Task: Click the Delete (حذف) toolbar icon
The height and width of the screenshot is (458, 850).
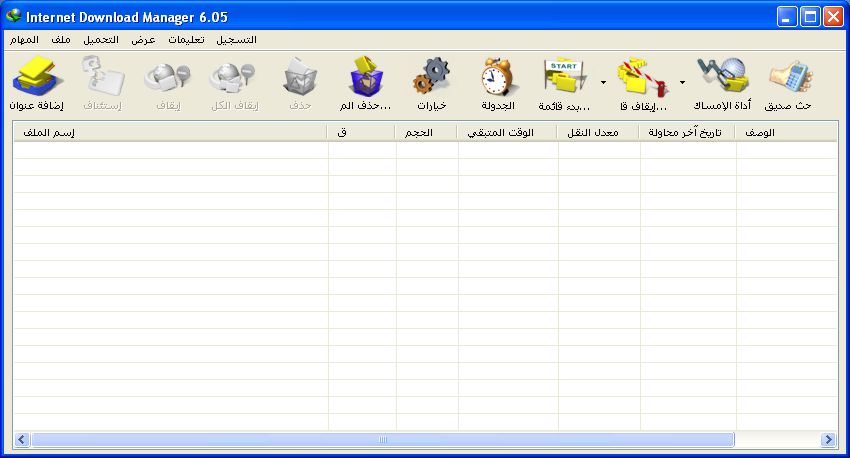Action: click(x=300, y=76)
